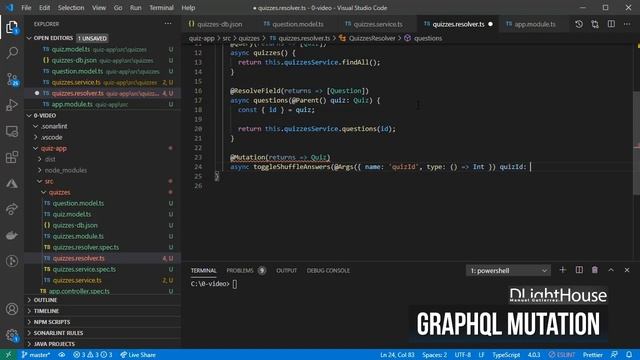
Task: Open Live Share icon in activity bar
Action: pos(12,209)
